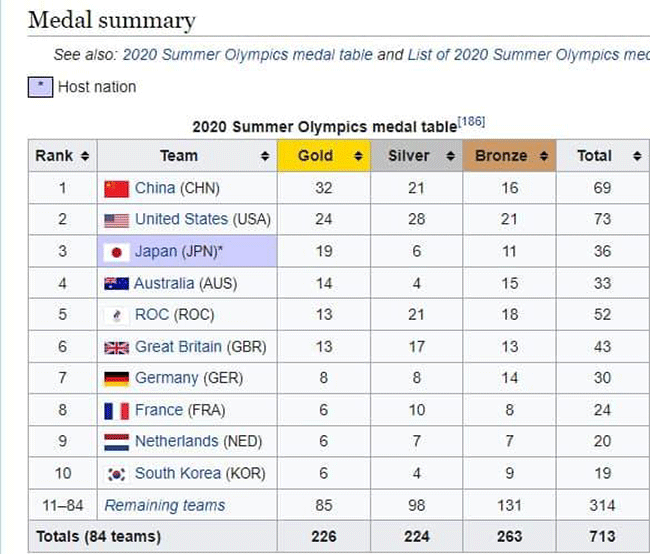Open reference footnote 186

(x=471, y=122)
